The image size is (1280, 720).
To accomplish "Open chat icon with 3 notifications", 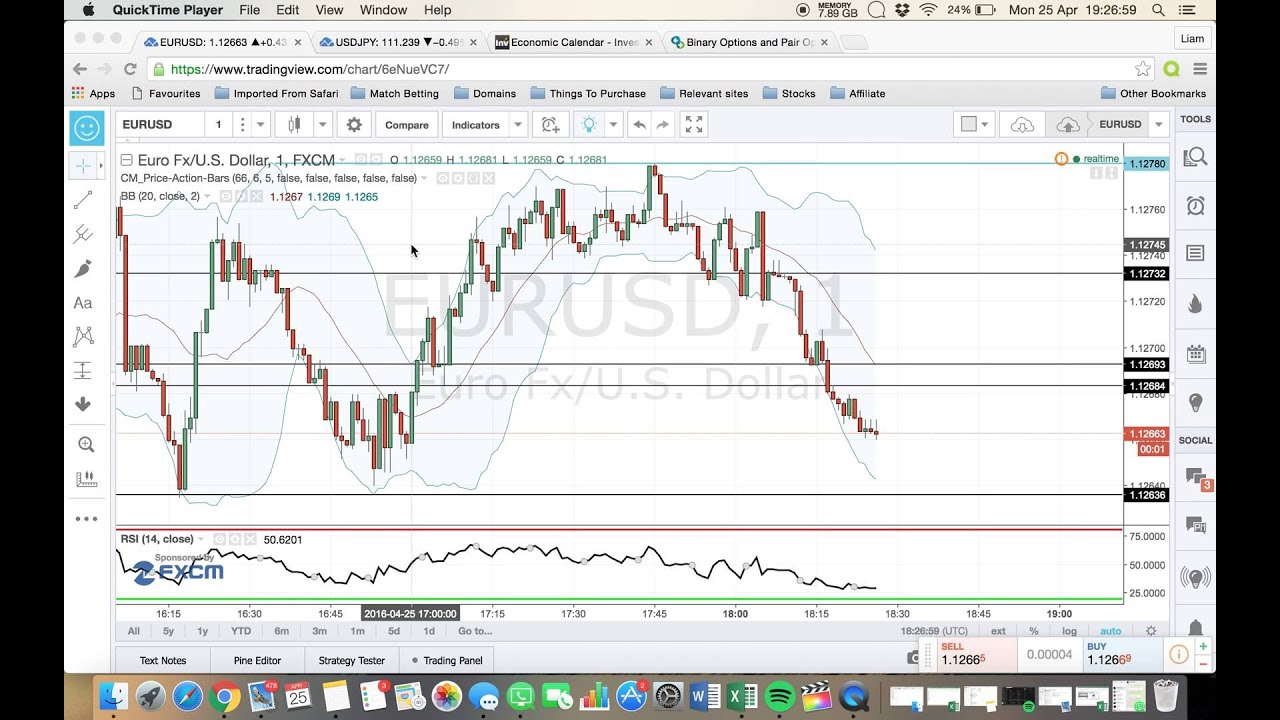I will pos(1195,478).
